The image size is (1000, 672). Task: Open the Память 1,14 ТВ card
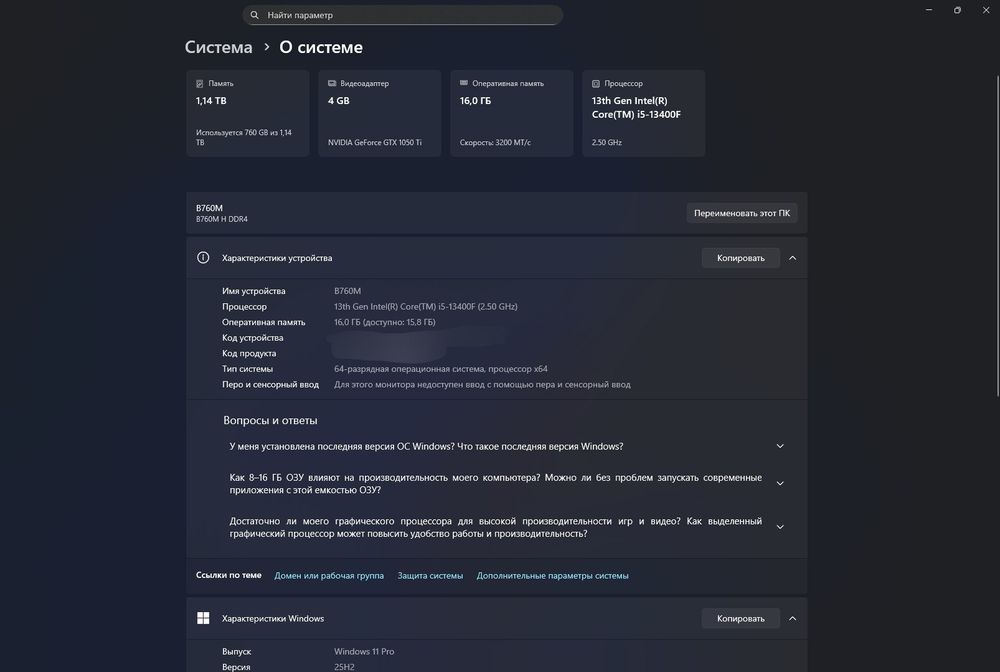tap(247, 113)
